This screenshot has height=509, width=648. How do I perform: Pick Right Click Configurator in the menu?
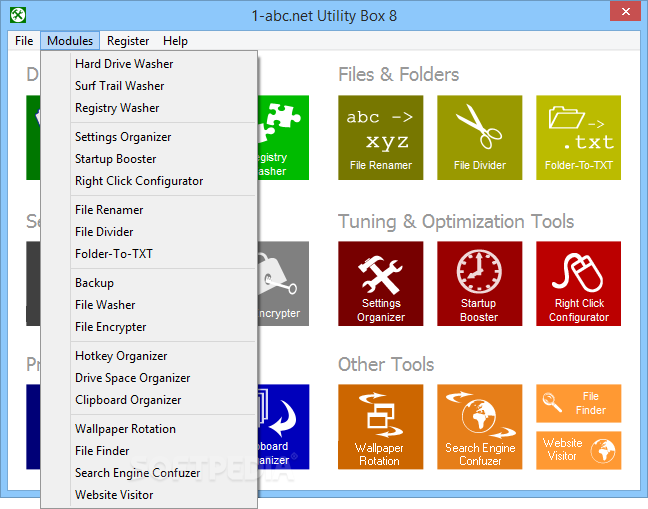point(149,181)
